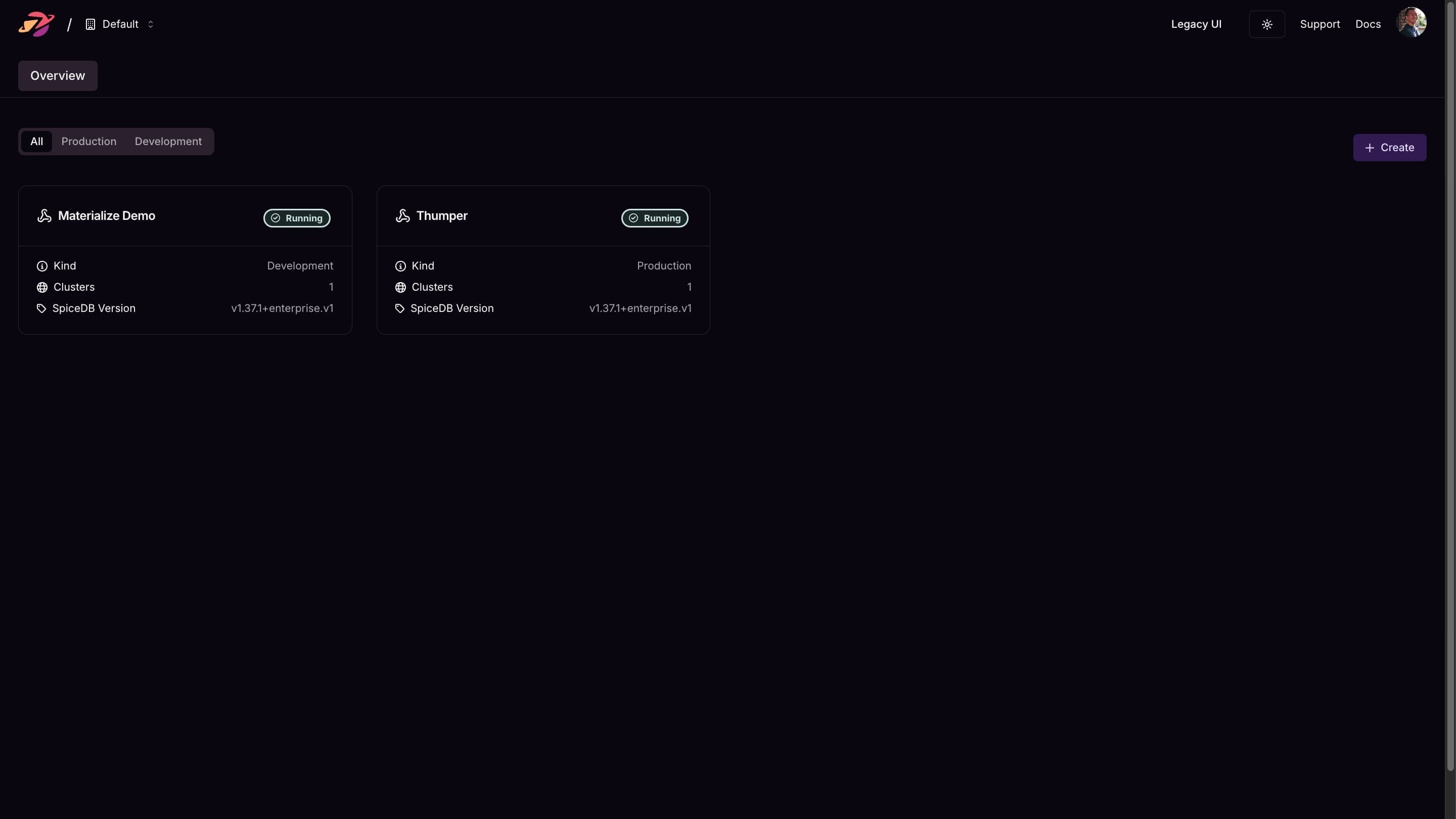Open the Materialize Demo card title
This screenshot has height=819, width=1456.
point(106,216)
